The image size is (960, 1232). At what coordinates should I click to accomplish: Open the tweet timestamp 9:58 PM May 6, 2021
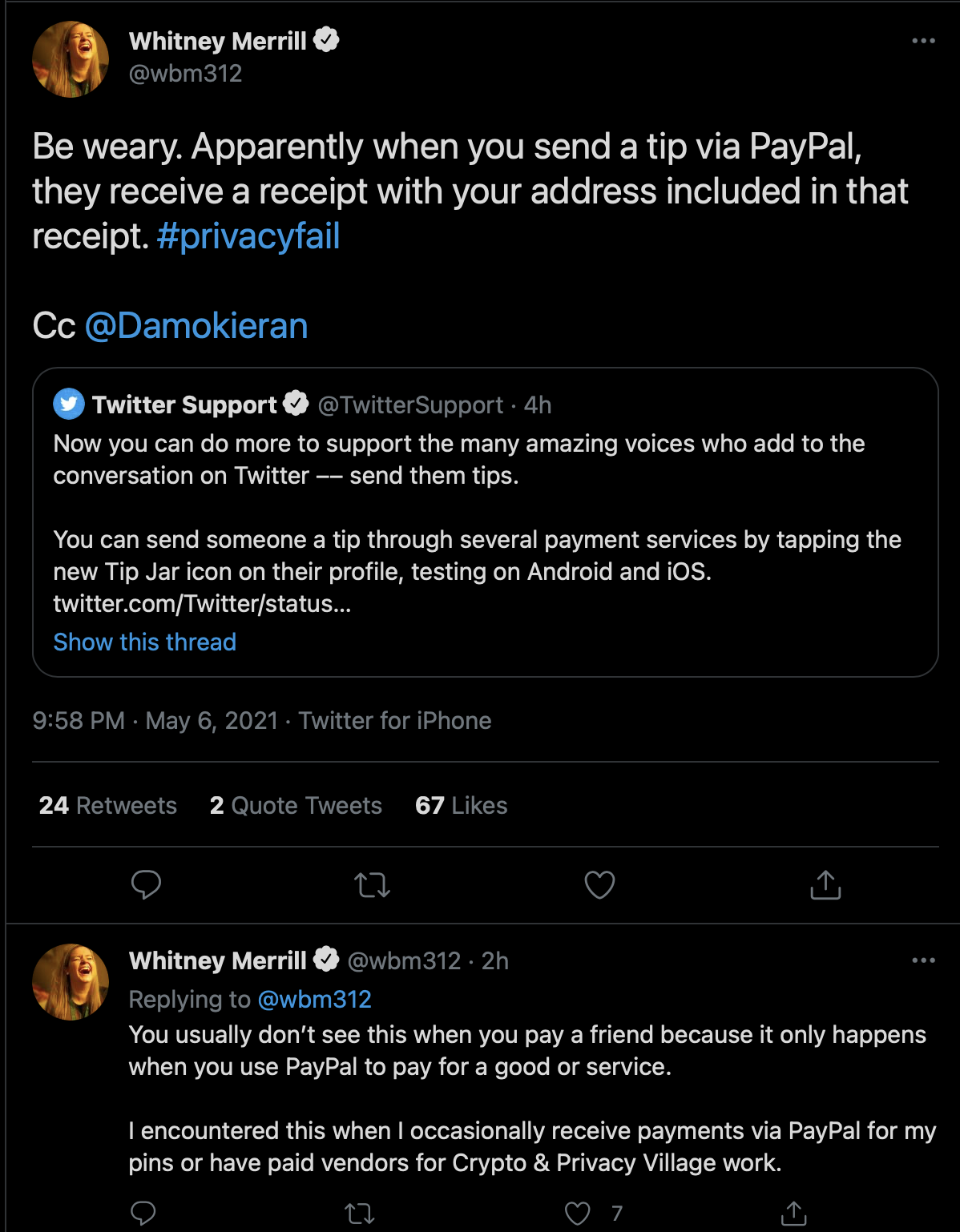coord(155,720)
